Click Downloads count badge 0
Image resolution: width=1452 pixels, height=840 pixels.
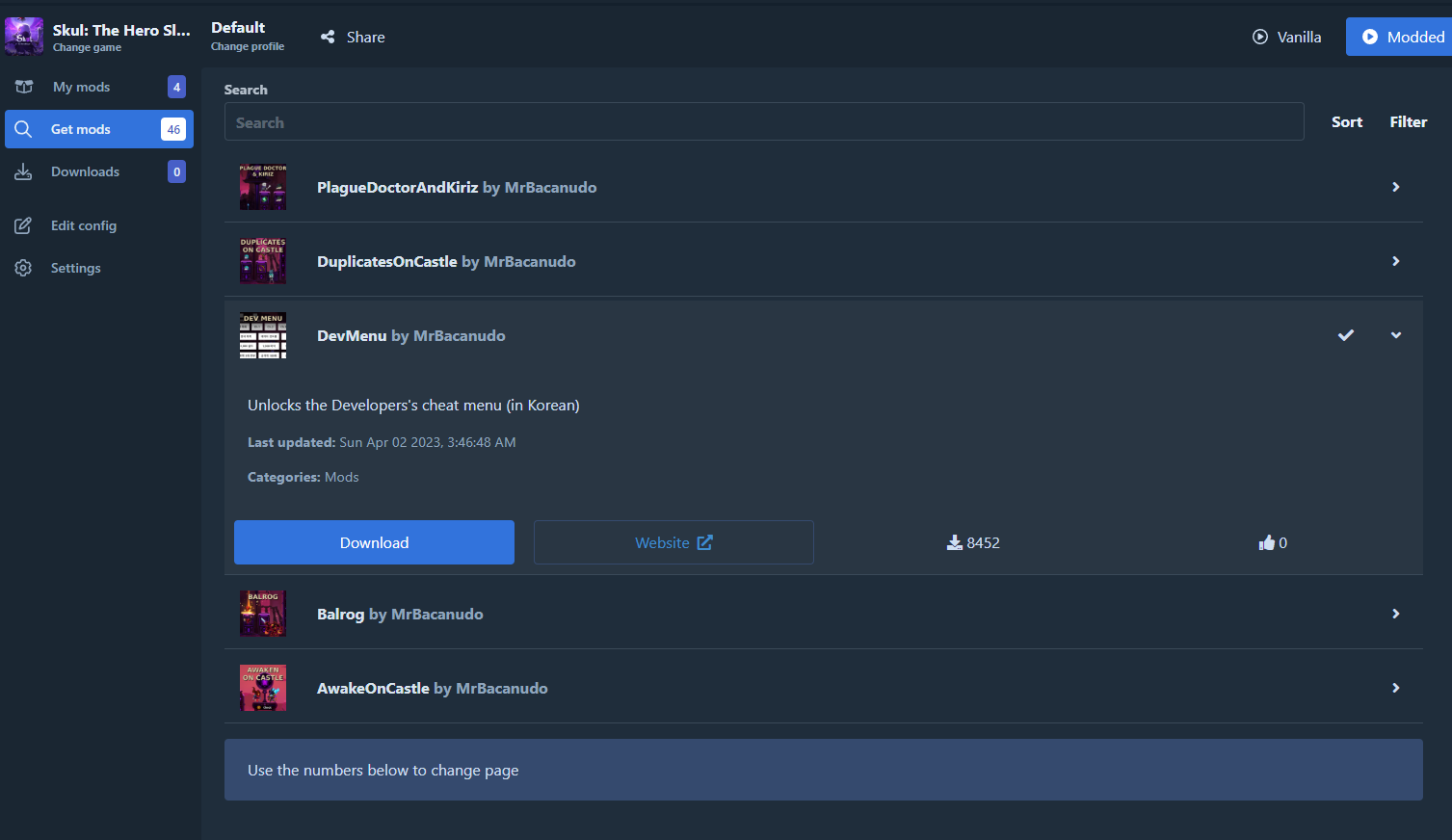(176, 171)
